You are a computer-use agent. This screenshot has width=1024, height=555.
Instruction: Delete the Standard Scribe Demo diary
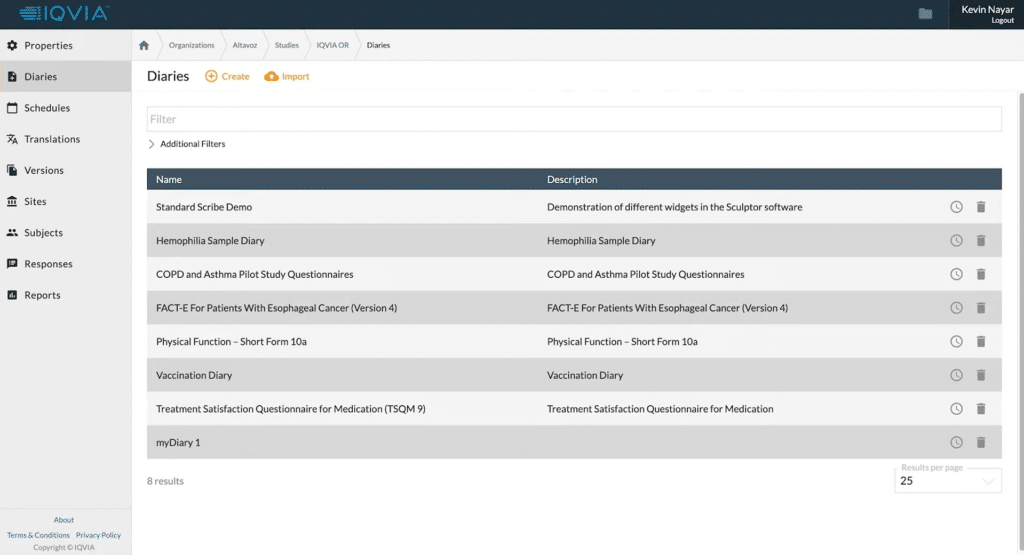(x=981, y=207)
